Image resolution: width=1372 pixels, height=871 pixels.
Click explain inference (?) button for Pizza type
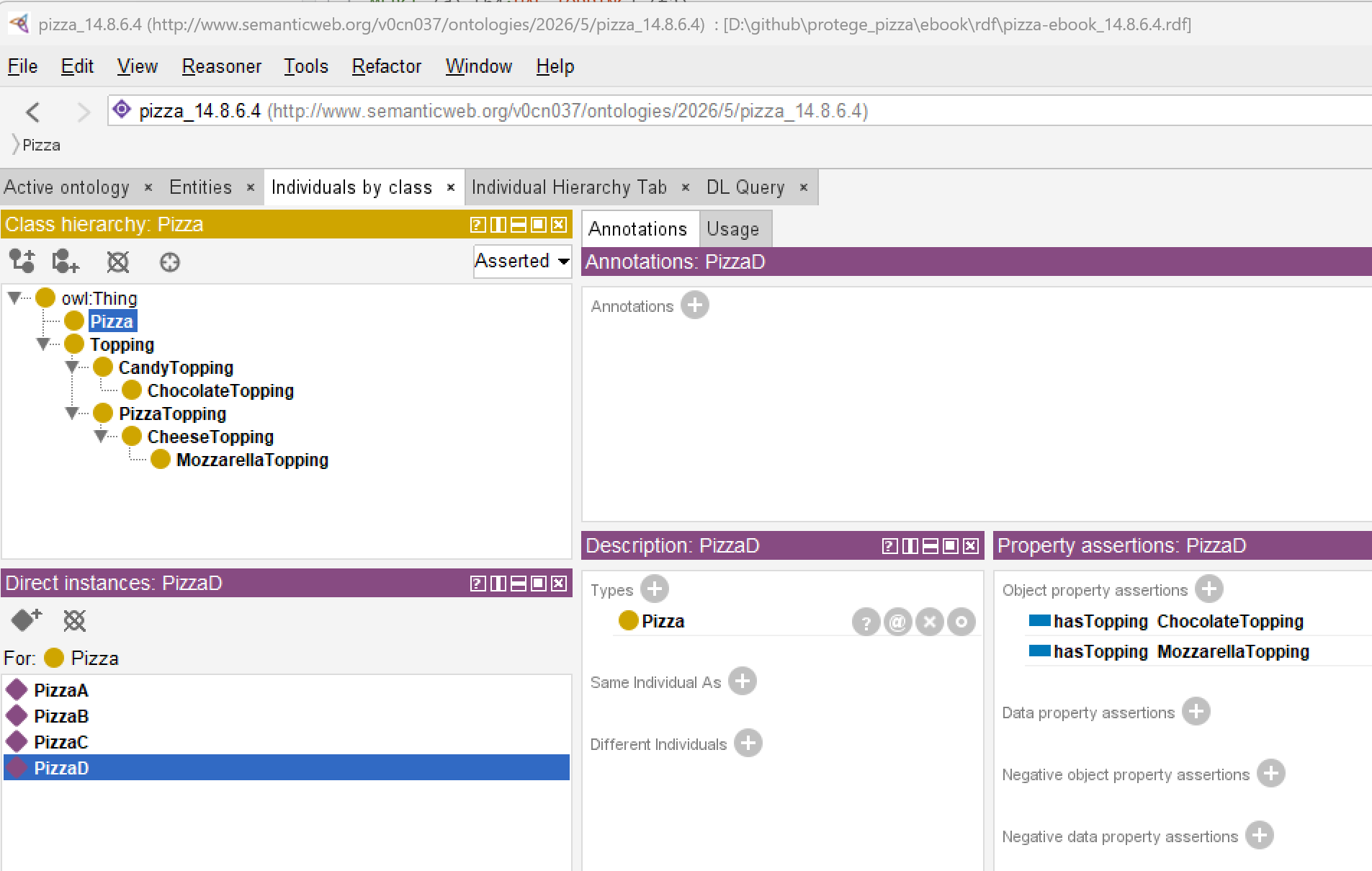866,621
